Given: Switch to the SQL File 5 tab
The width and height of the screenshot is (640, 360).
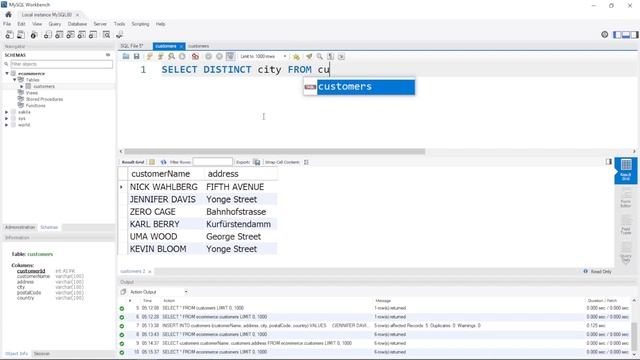Looking at the screenshot, I should pyautogui.click(x=131, y=46).
